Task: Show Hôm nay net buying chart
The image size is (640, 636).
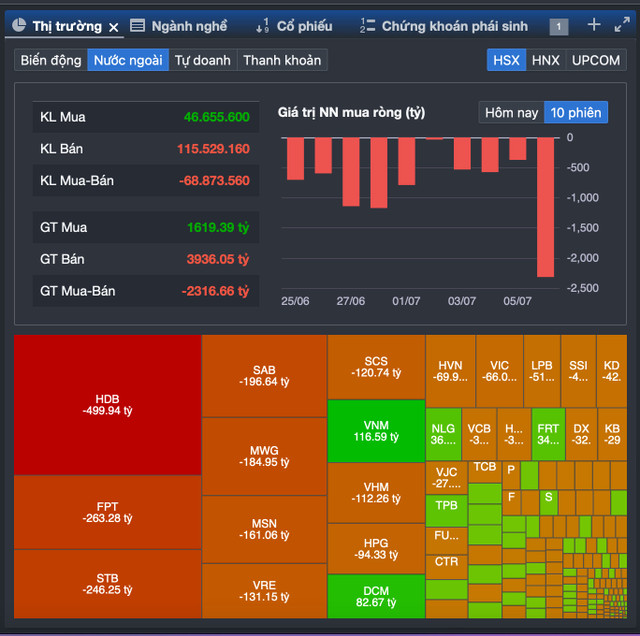Action: pyautogui.click(x=511, y=112)
